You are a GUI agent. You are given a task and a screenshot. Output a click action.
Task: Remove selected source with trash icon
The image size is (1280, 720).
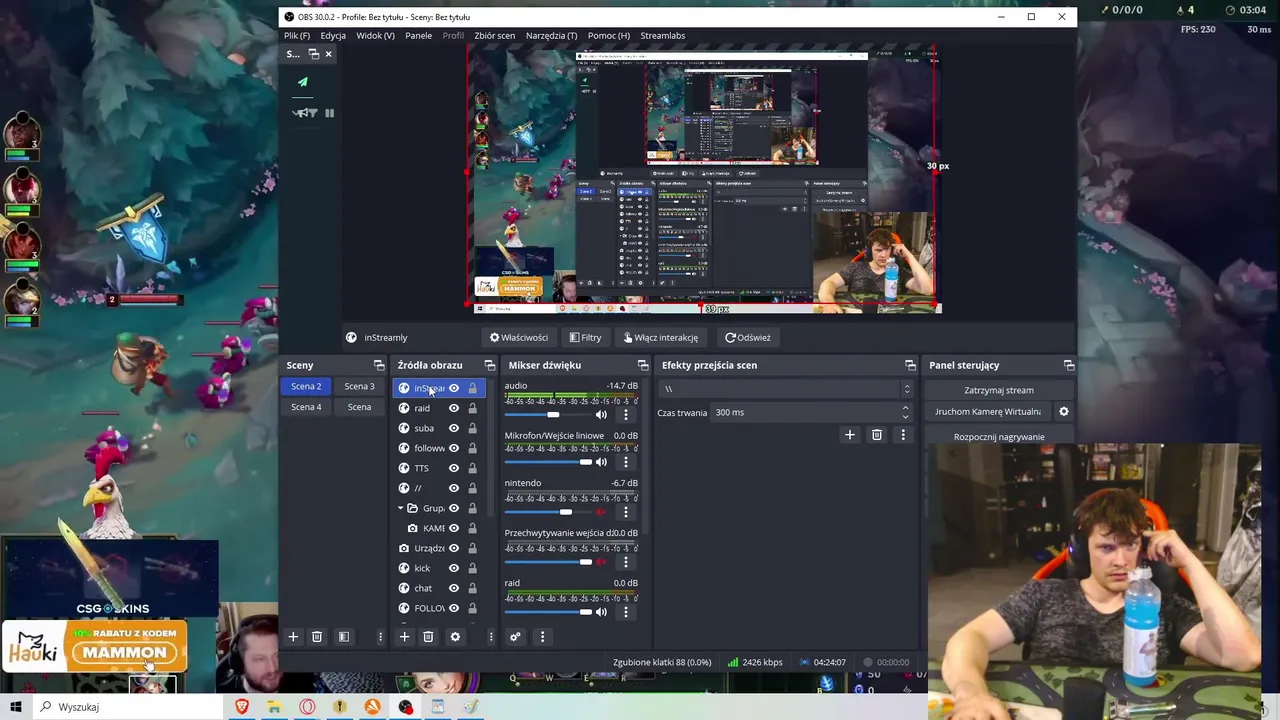[428, 637]
